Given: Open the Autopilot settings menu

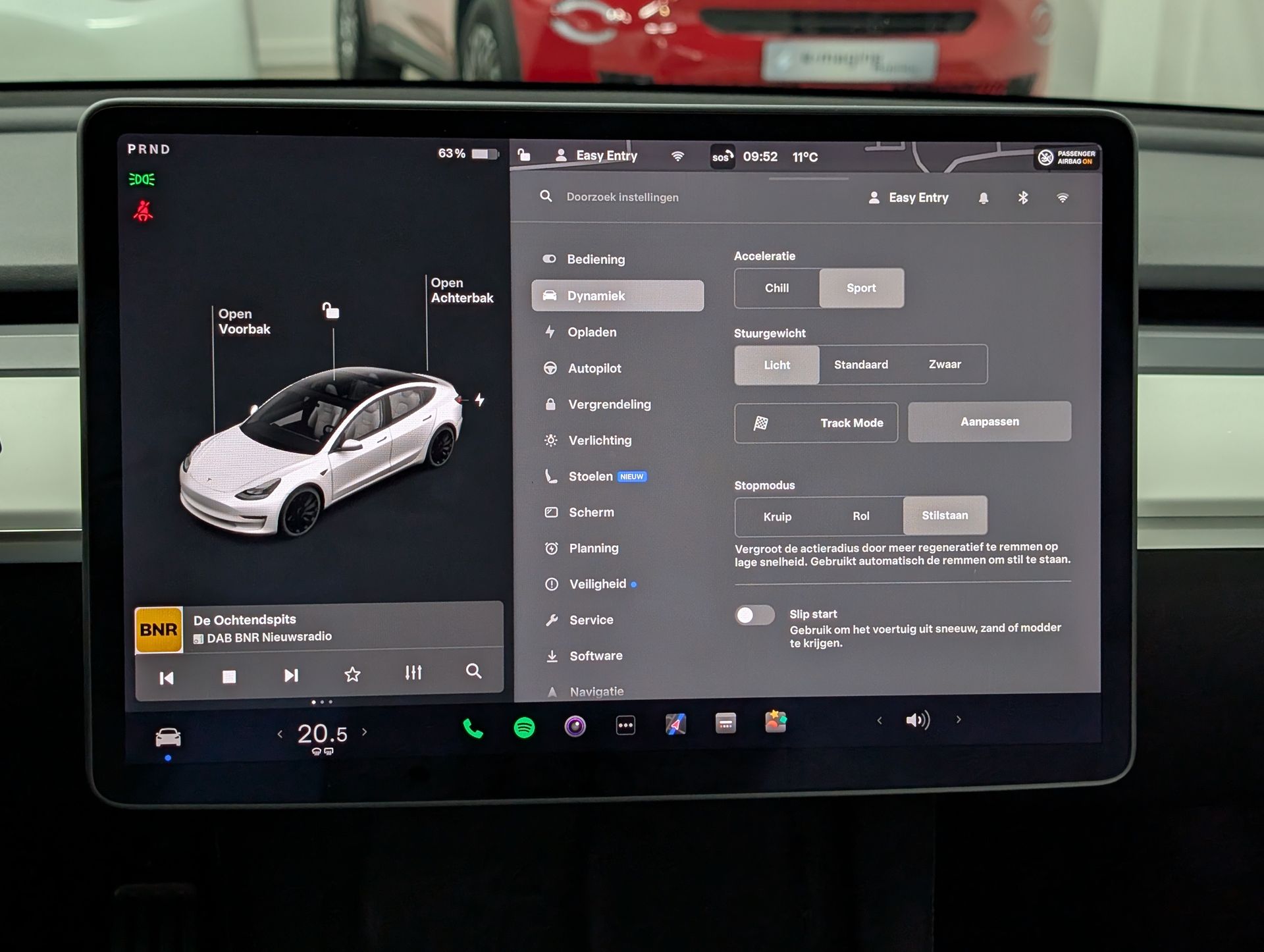Looking at the screenshot, I should pyautogui.click(x=594, y=369).
